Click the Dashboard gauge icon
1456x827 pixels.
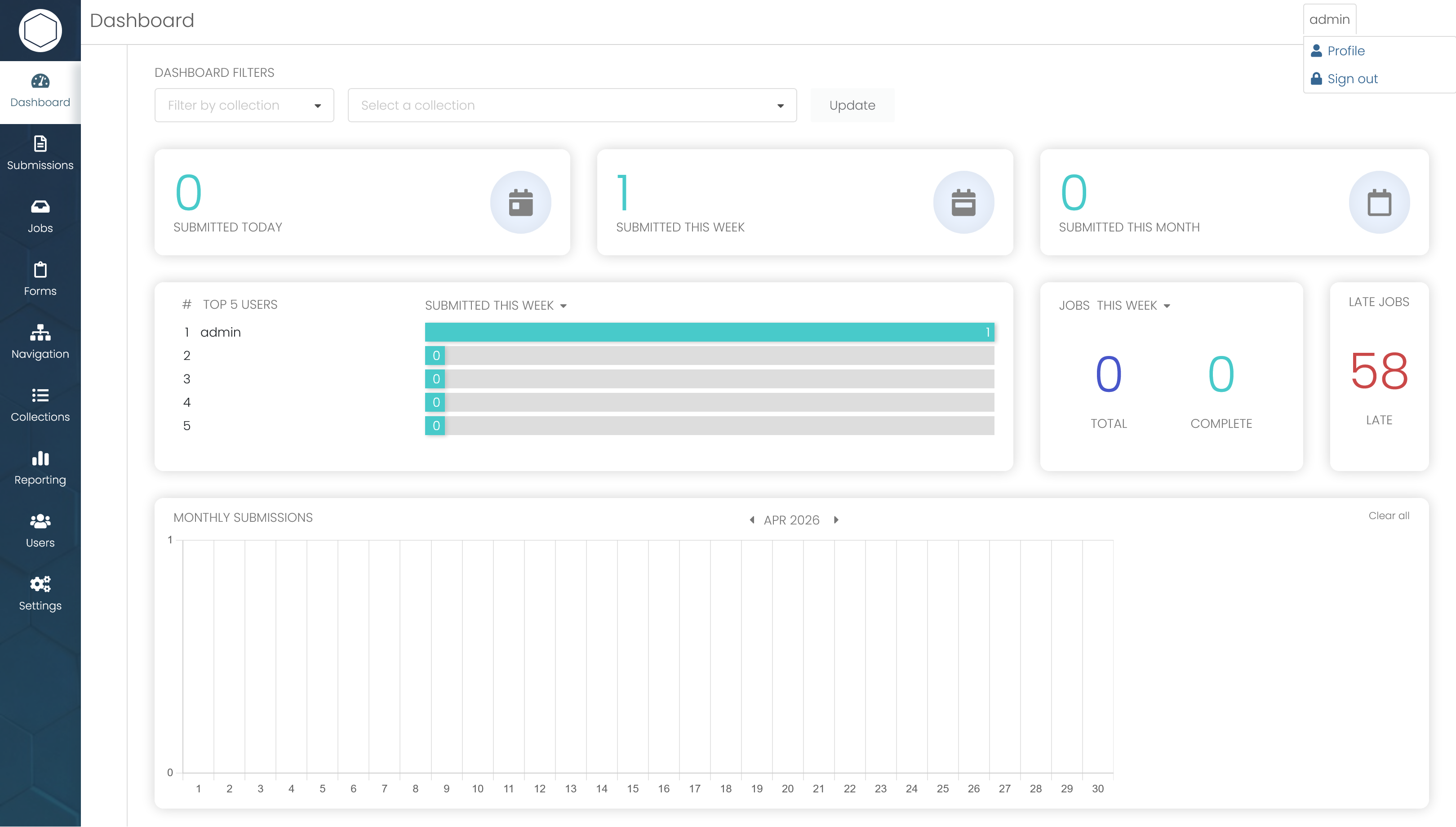click(40, 80)
